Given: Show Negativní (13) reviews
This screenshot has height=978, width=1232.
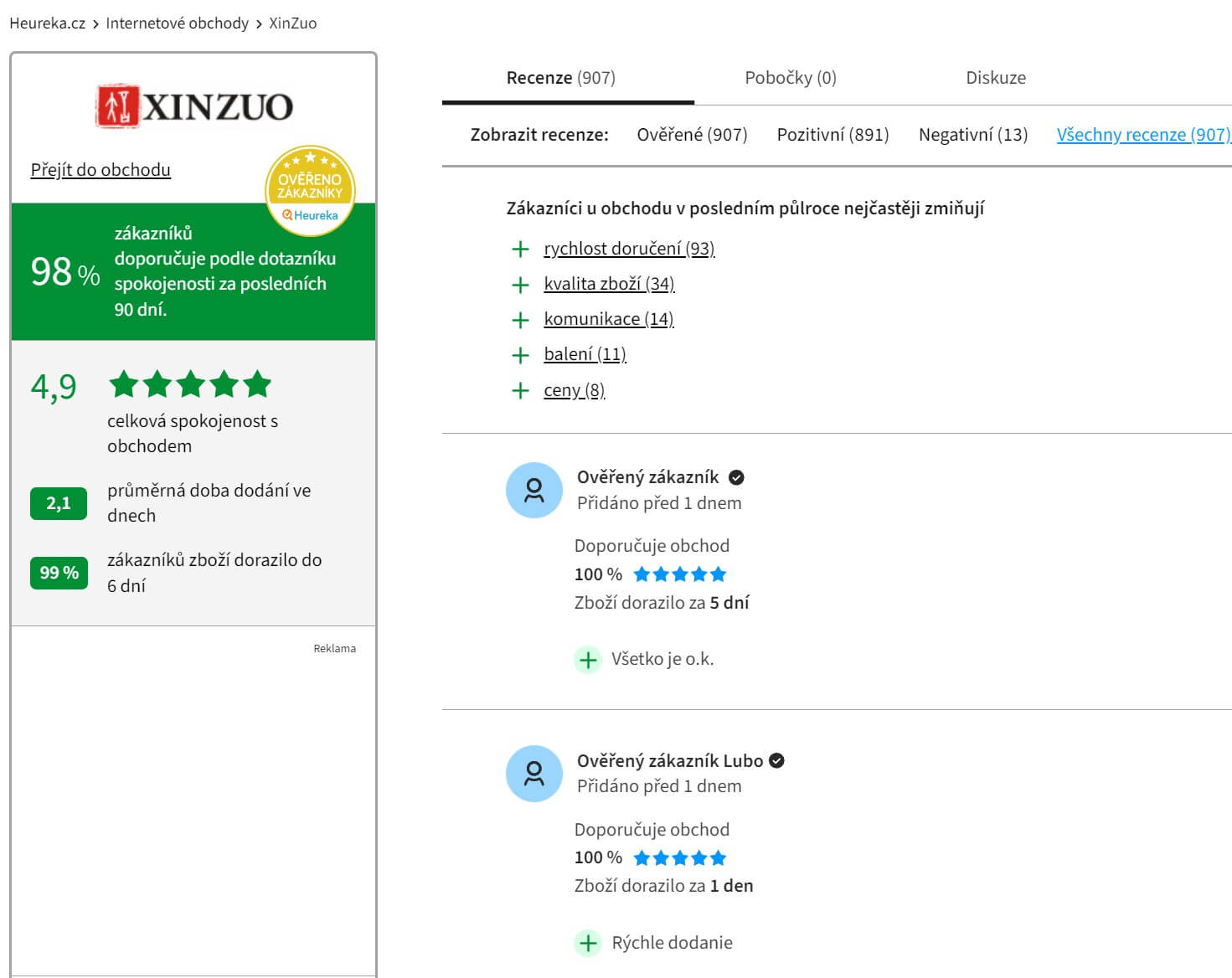Looking at the screenshot, I should pos(973,135).
